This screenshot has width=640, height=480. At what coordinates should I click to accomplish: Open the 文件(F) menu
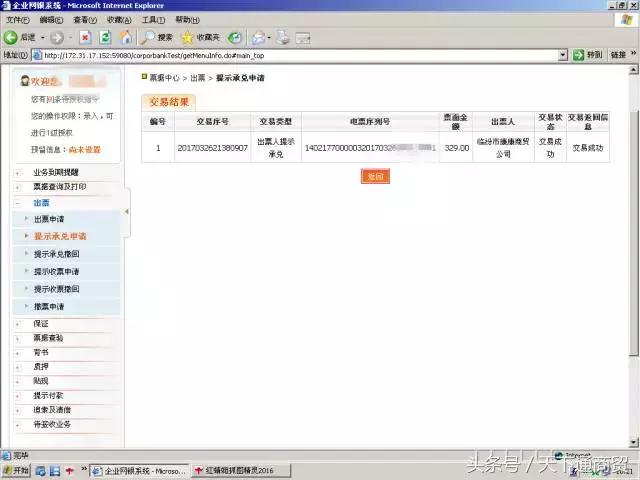pos(18,20)
